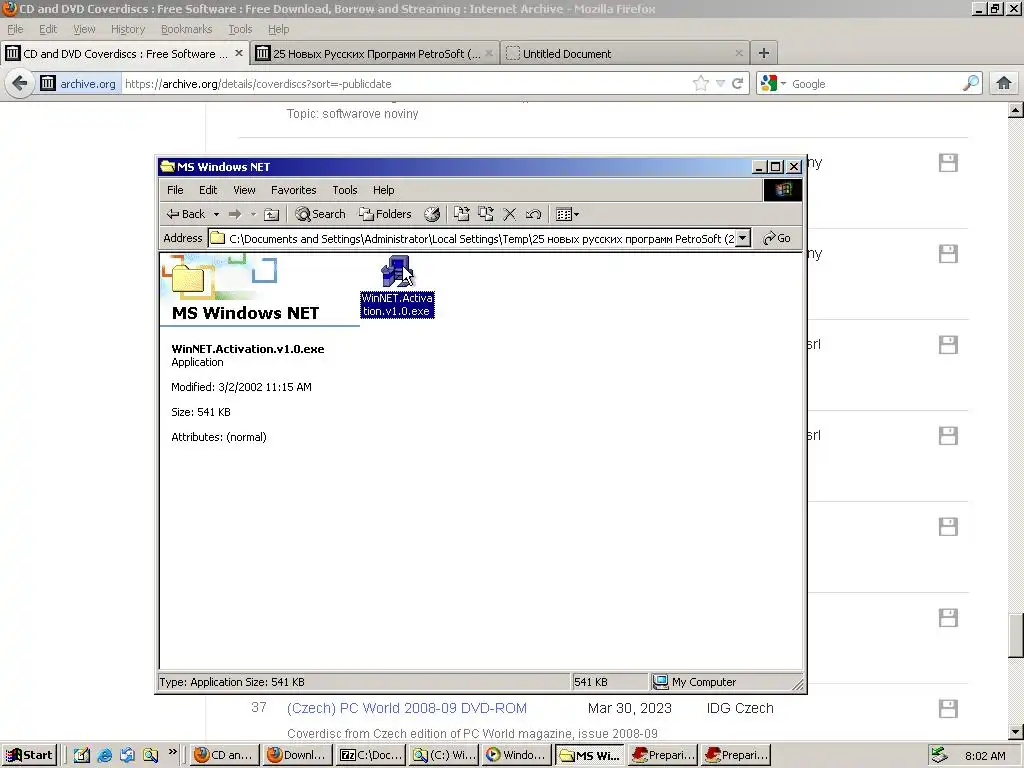Open the Back history dropdown arrow

(216, 214)
